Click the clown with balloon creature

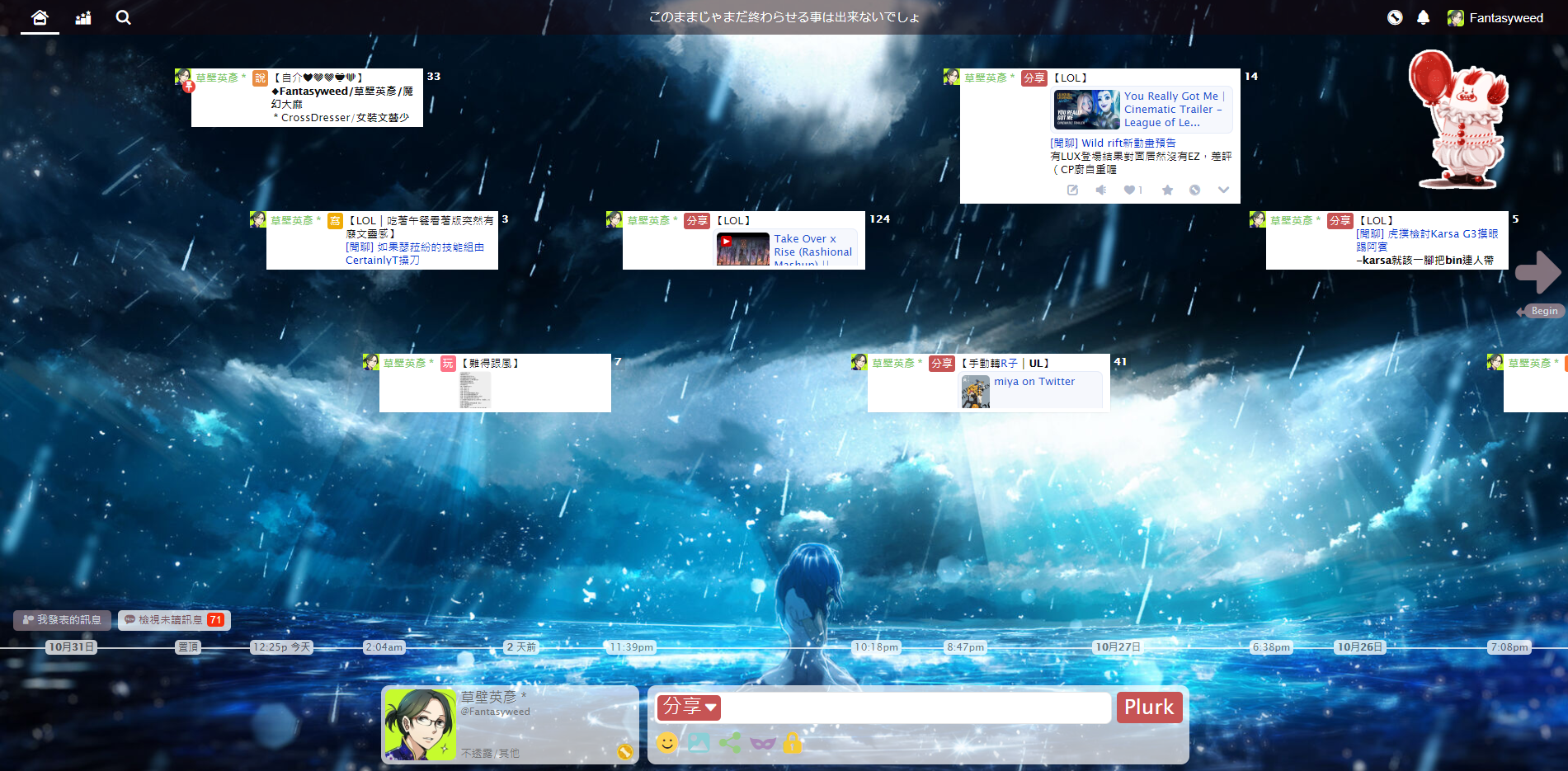point(1458,120)
